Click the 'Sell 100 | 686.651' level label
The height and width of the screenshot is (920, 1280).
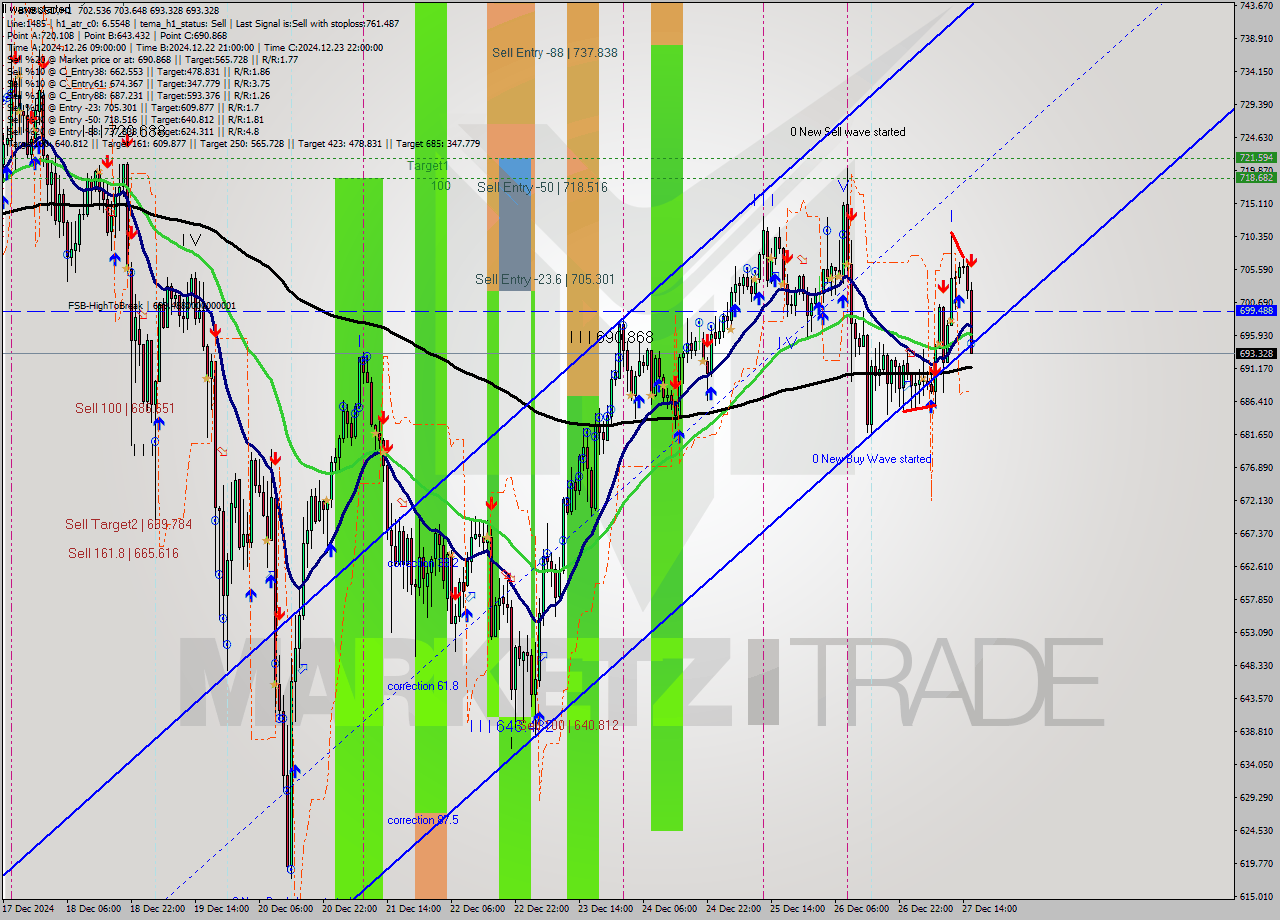[x=125, y=408]
